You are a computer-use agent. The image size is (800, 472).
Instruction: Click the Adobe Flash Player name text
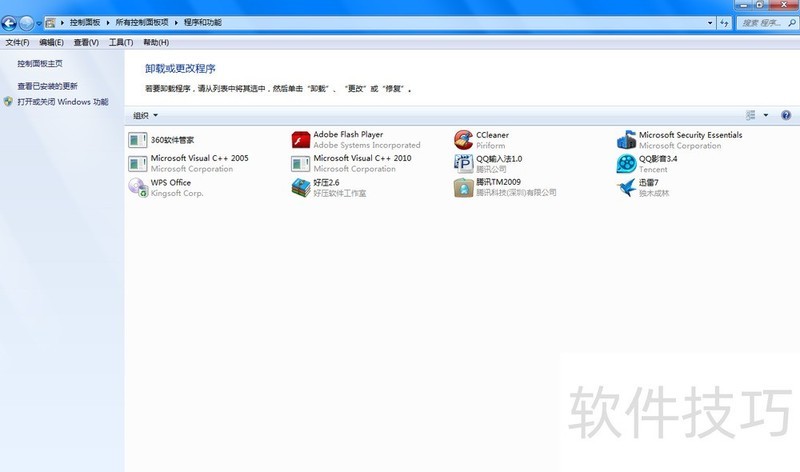coord(348,134)
